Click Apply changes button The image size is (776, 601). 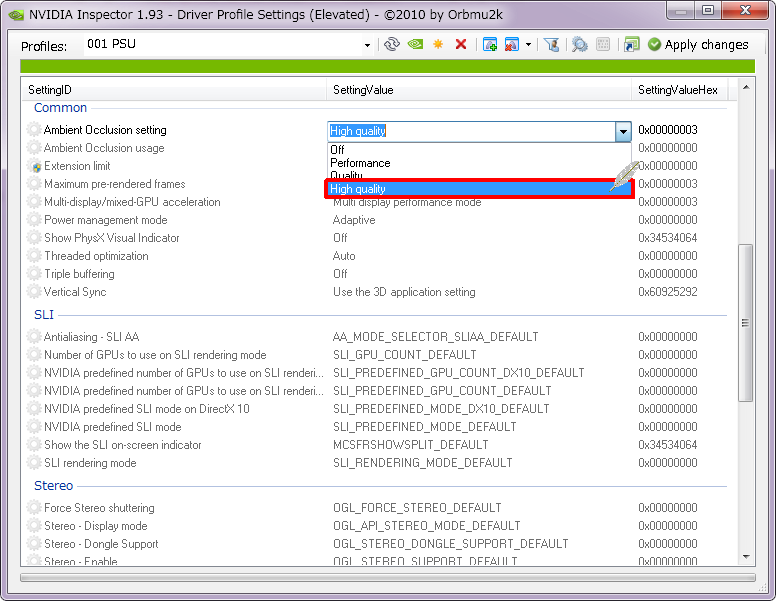pos(698,45)
